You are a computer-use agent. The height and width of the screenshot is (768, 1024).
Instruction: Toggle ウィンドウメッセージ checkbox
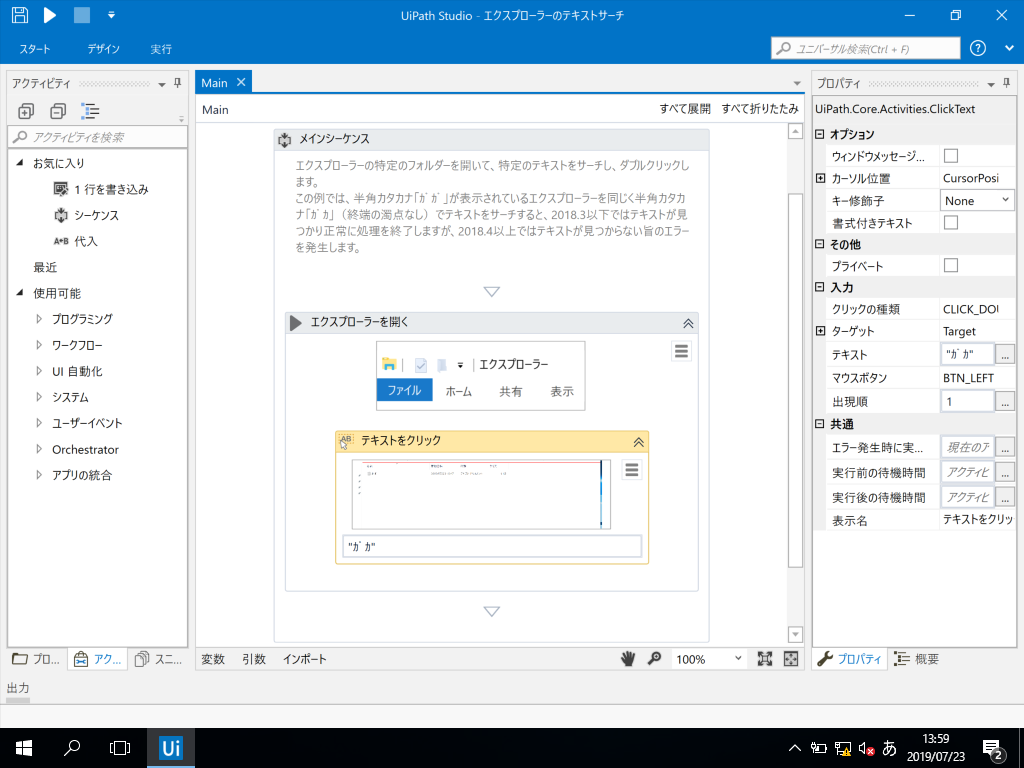[951, 155]
